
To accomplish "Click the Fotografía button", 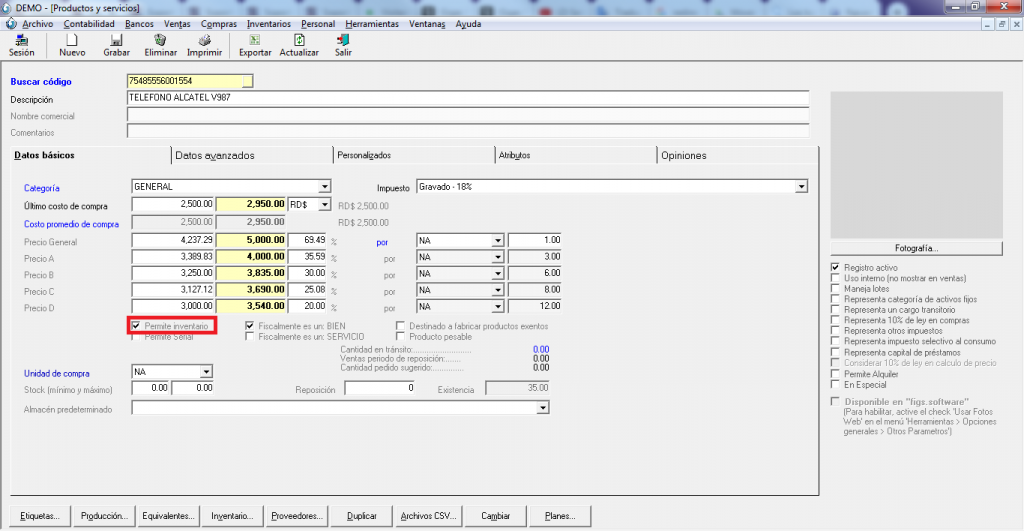I will coord(915,248).
